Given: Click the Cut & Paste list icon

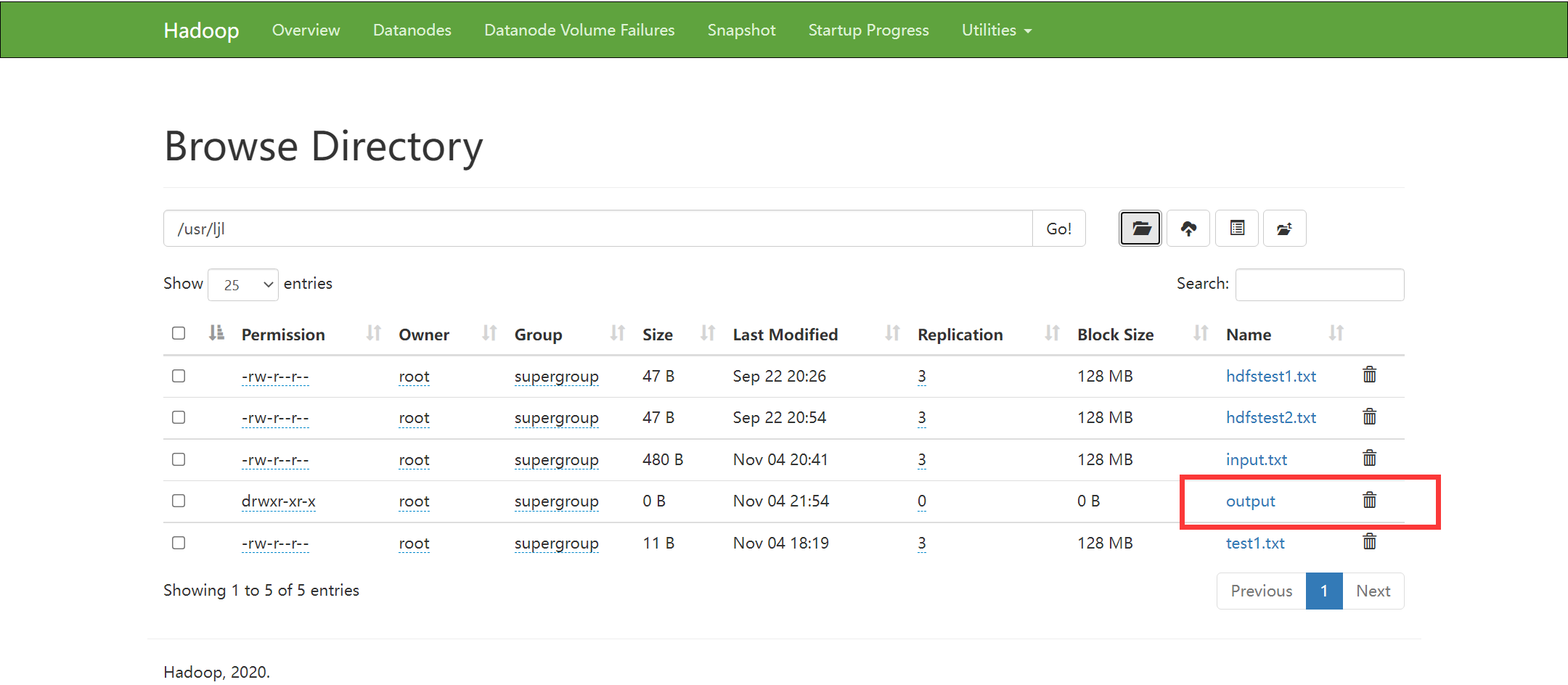Looking at the screenshot, I should (x=1237, y=229).
